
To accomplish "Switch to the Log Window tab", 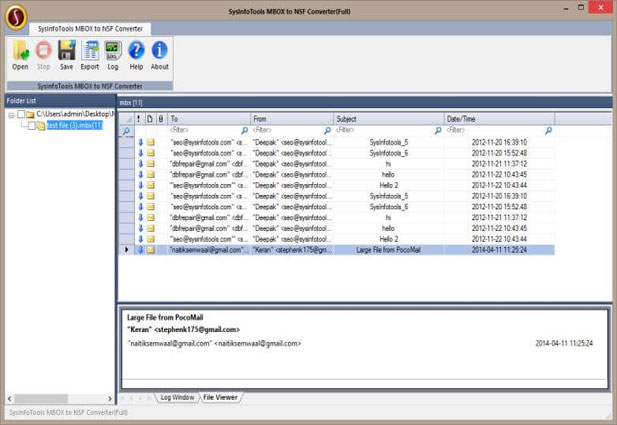I will pyautogui.click(x=177, y=397).
